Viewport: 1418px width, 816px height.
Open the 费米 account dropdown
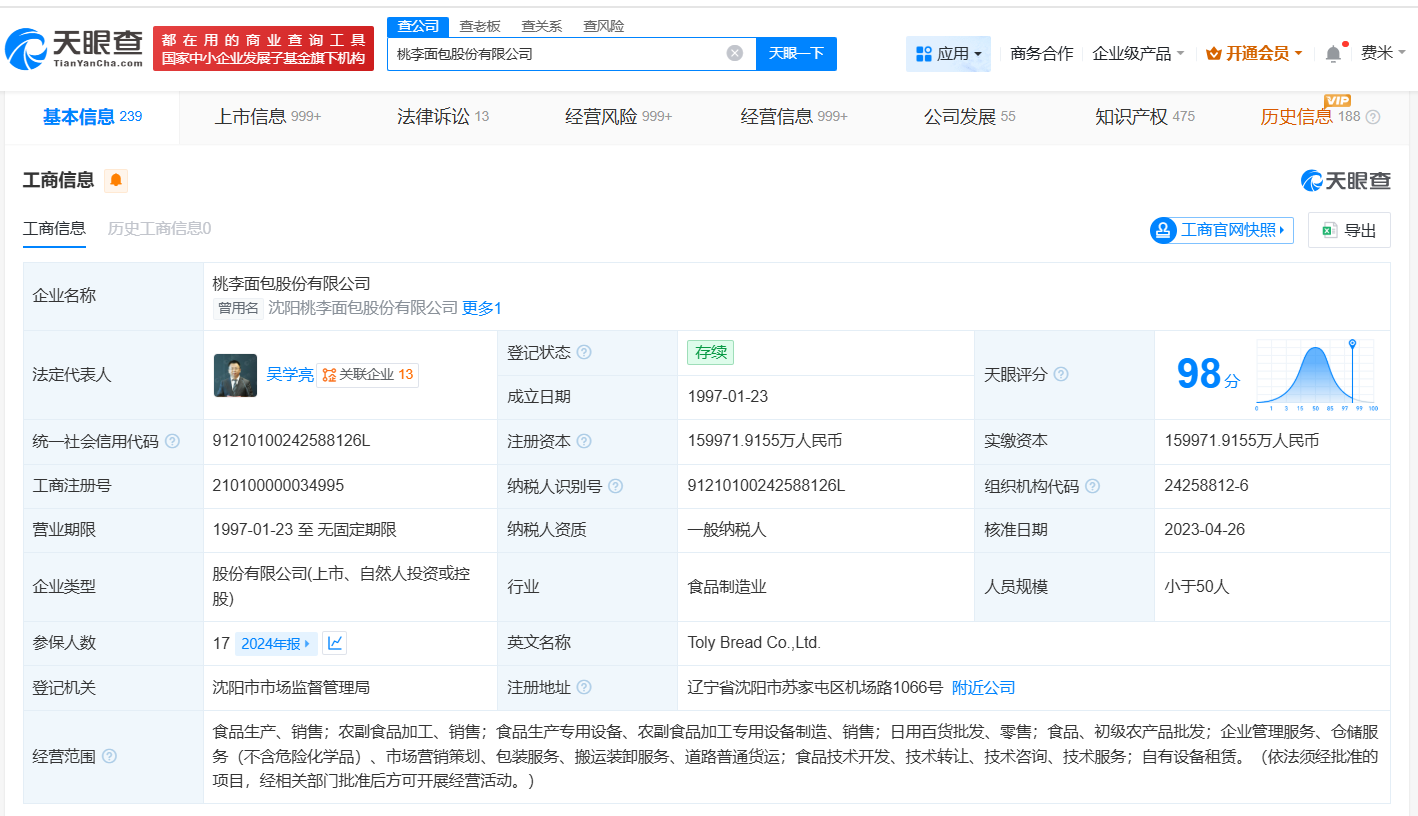pyautogui.click(x=1385, y=53)
